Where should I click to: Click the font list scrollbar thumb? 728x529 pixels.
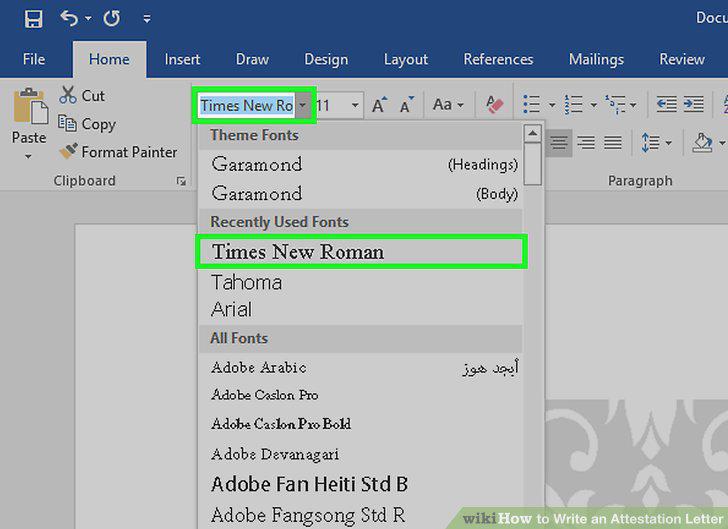coord(533,164)
